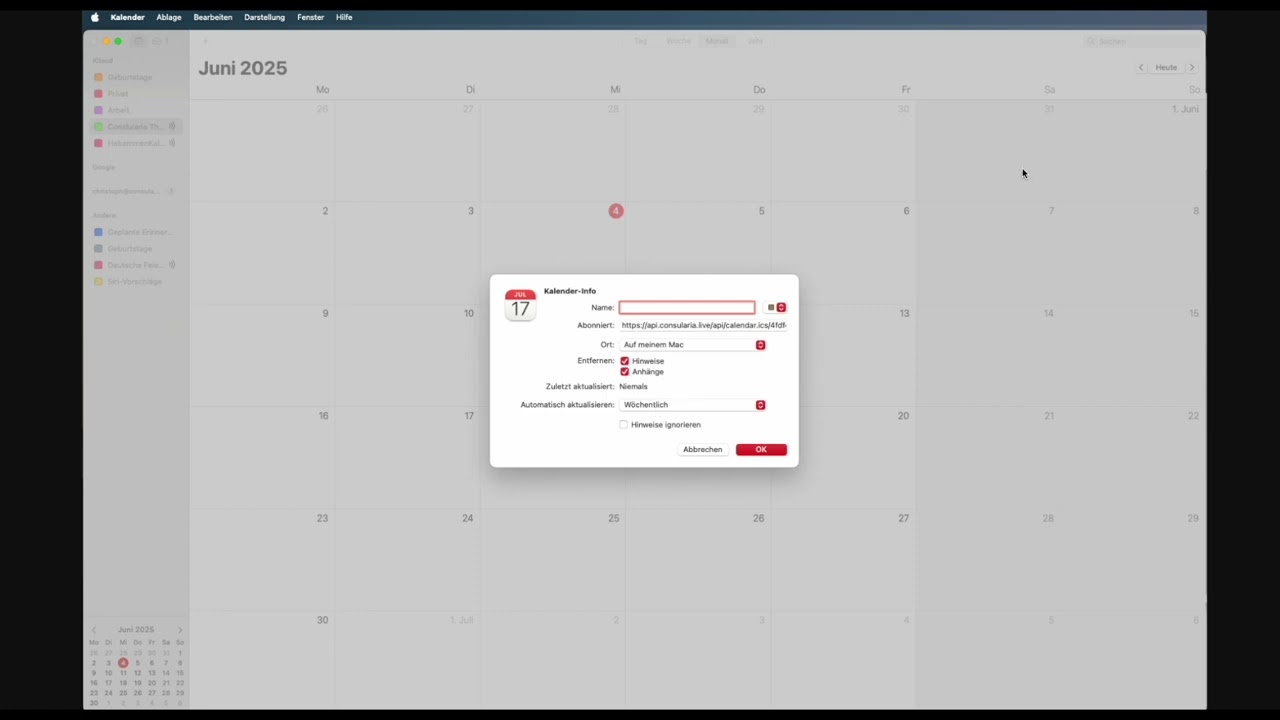
Task: Click the 'Niemals' last updated value
Action: pos(633,386)
